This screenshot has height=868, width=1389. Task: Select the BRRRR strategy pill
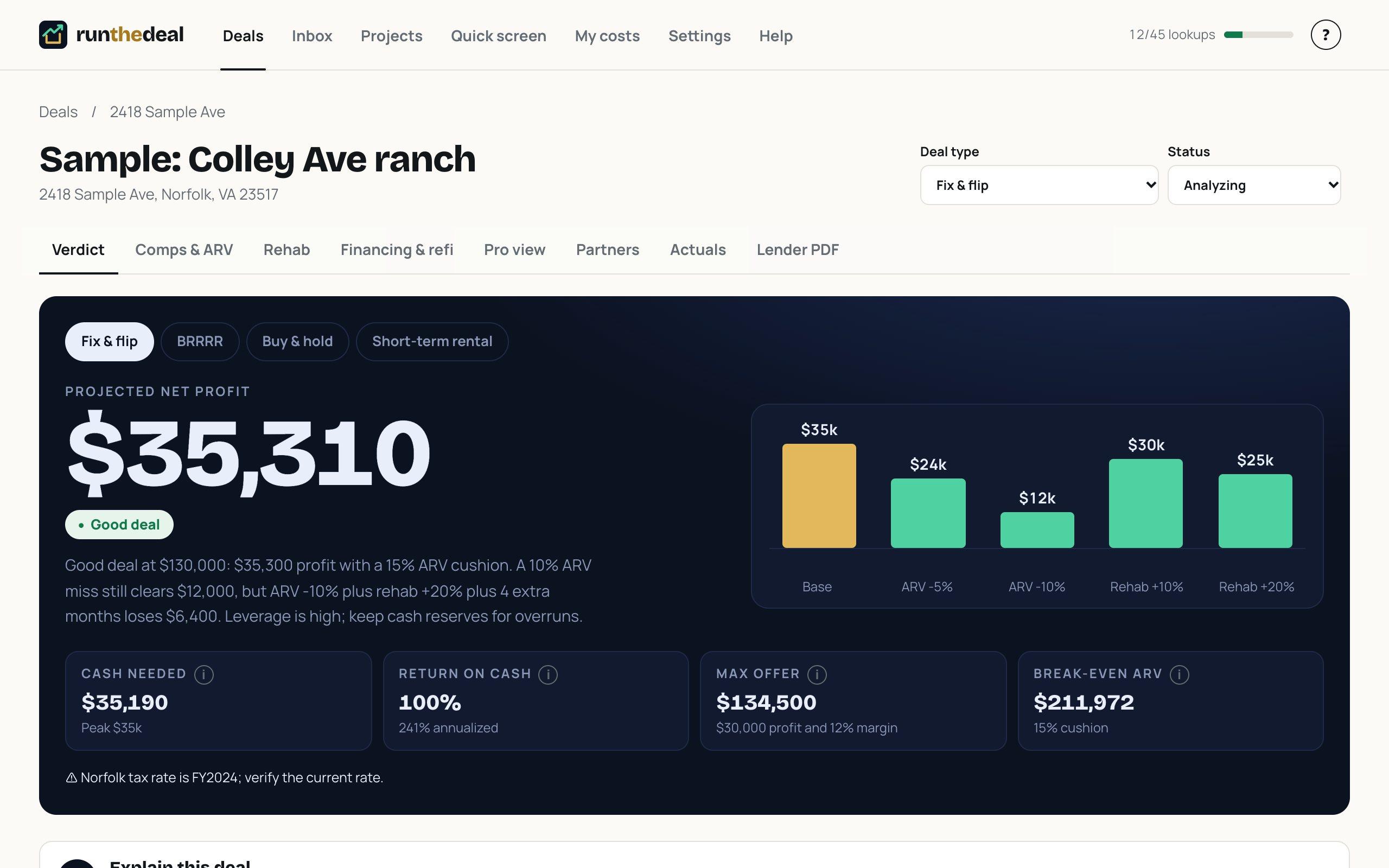click(200, 342)
